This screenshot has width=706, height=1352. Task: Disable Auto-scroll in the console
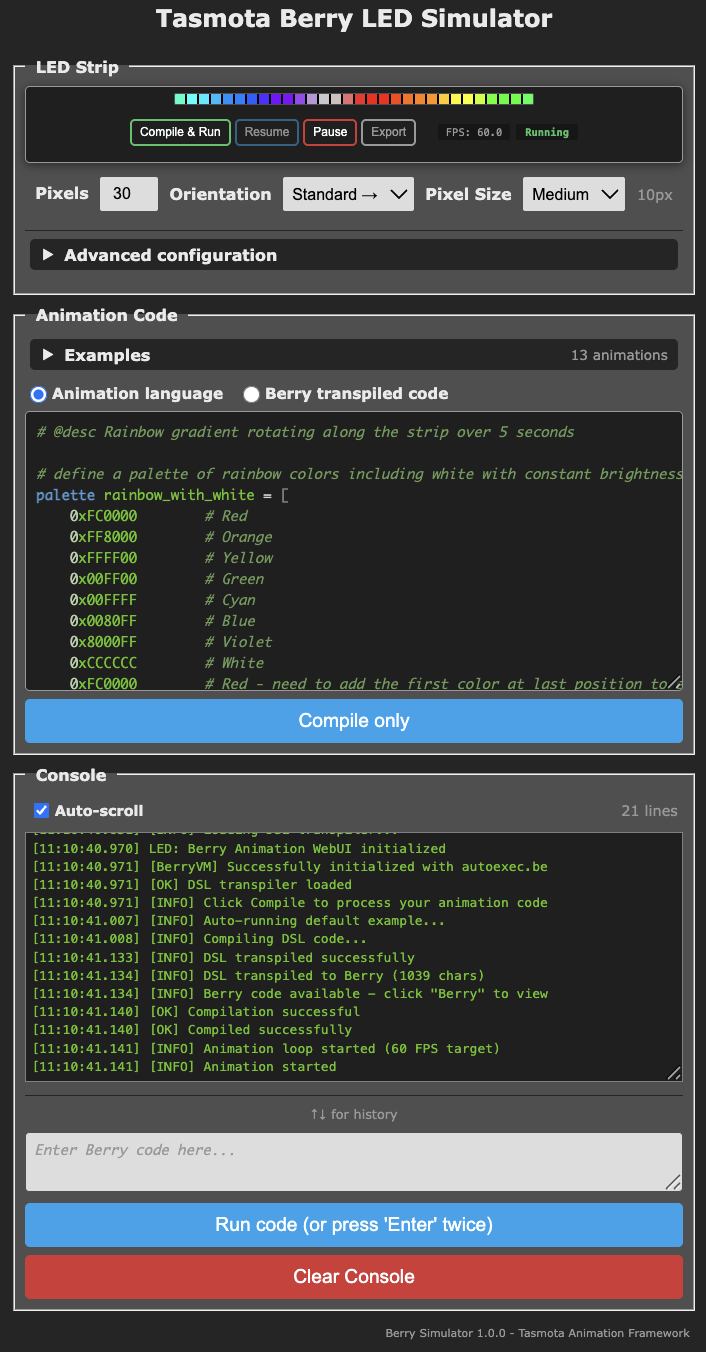[41, 810]
